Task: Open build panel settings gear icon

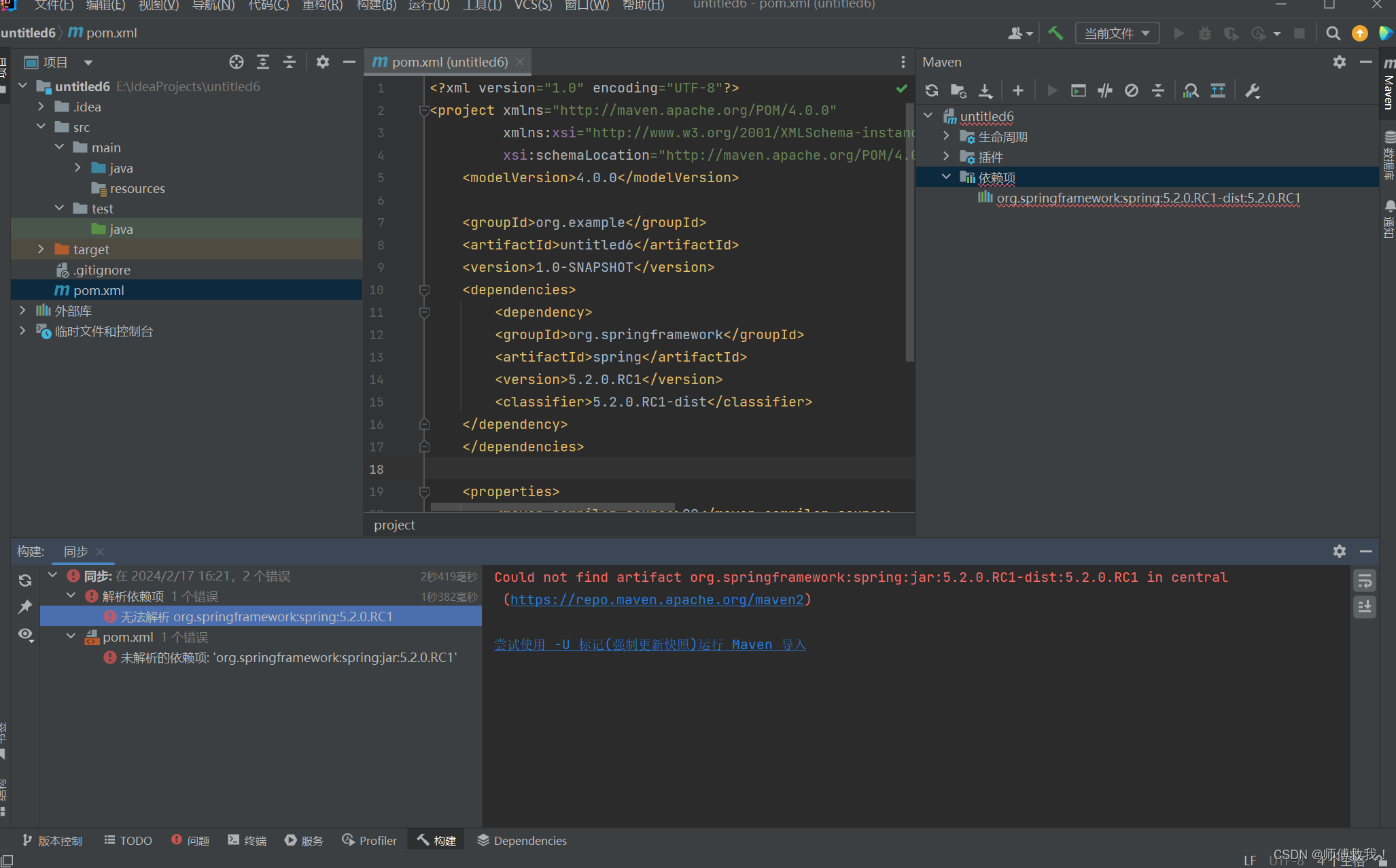Action: click(1340, 551)
